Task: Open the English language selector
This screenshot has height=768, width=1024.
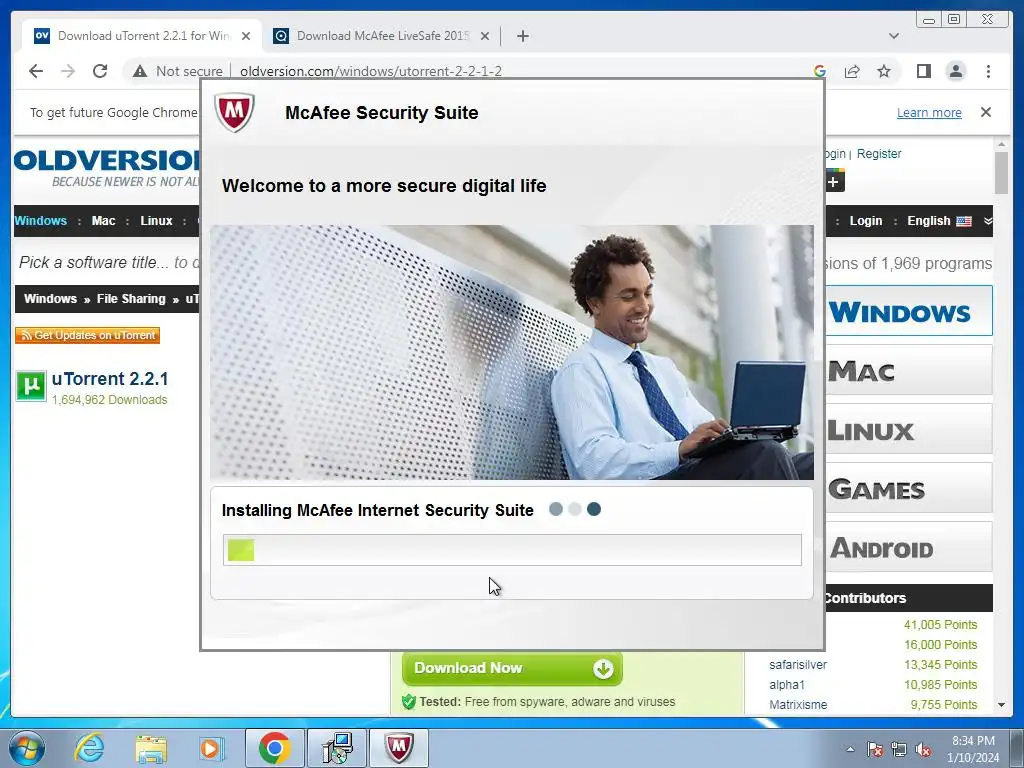Action: coord(939,221)
